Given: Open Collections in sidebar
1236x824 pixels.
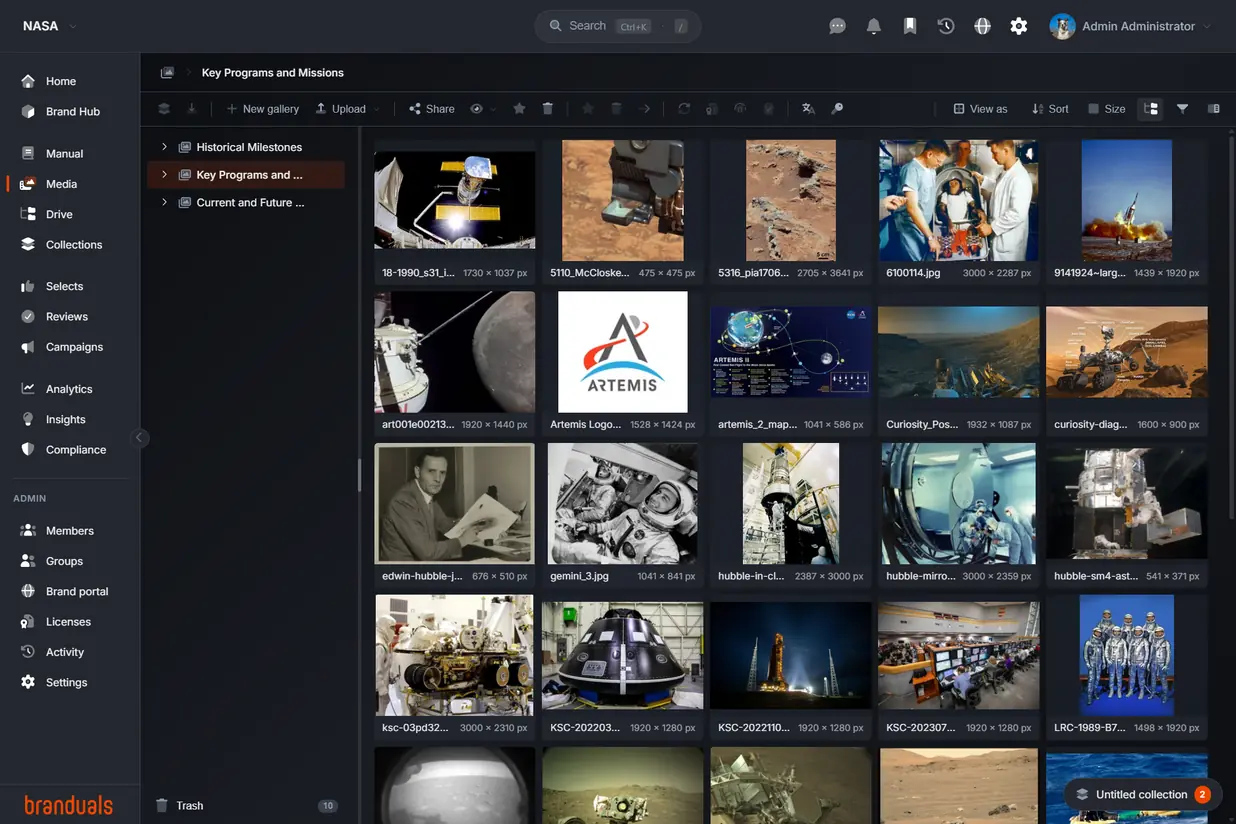Looking at the screenshot, I should coord(74,244).
